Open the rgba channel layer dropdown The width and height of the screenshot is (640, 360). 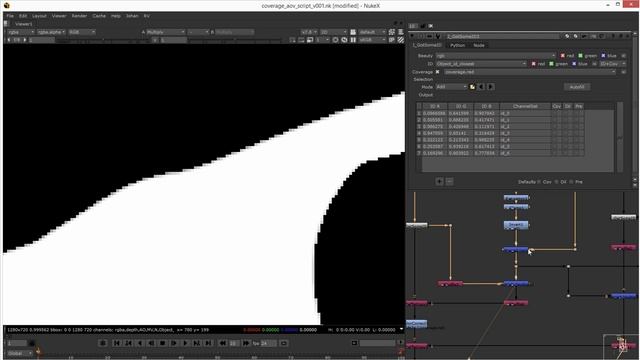(x=21, y=32)
